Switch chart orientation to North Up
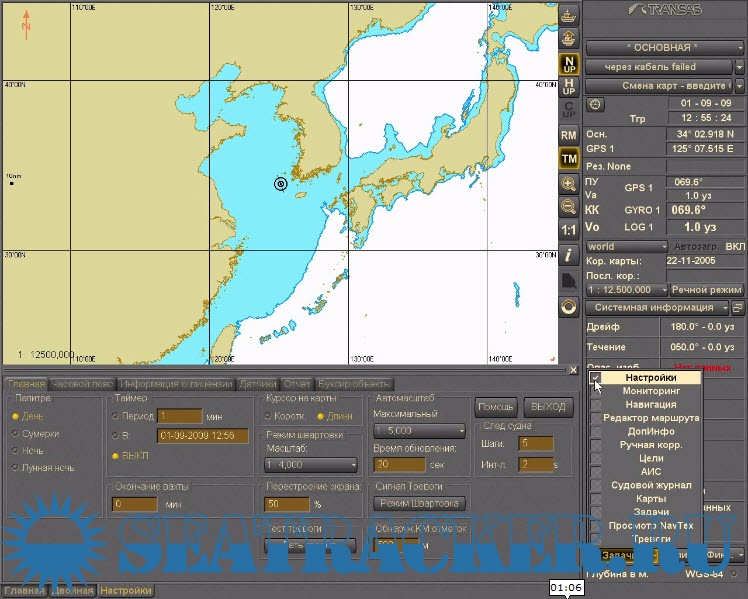Image resolution: width=748 pixels, height=599 pixels. pyautogui.click(x=569, y=63)
